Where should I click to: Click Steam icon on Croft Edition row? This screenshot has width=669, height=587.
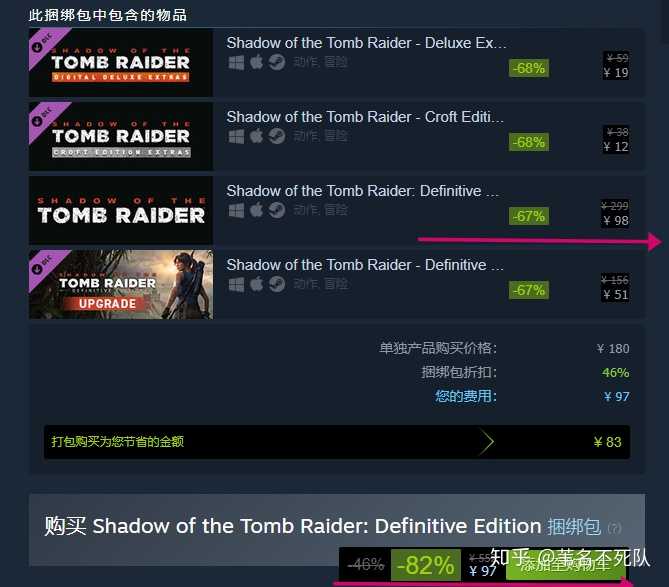point(277,137)
